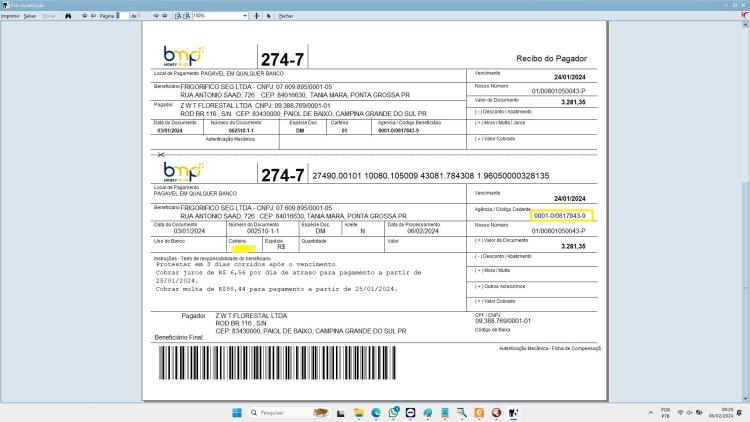Click the linha digitável 27490.00101 number
Image resolution: width=750 pixels, height=422 pixels.
coord(430,176)
